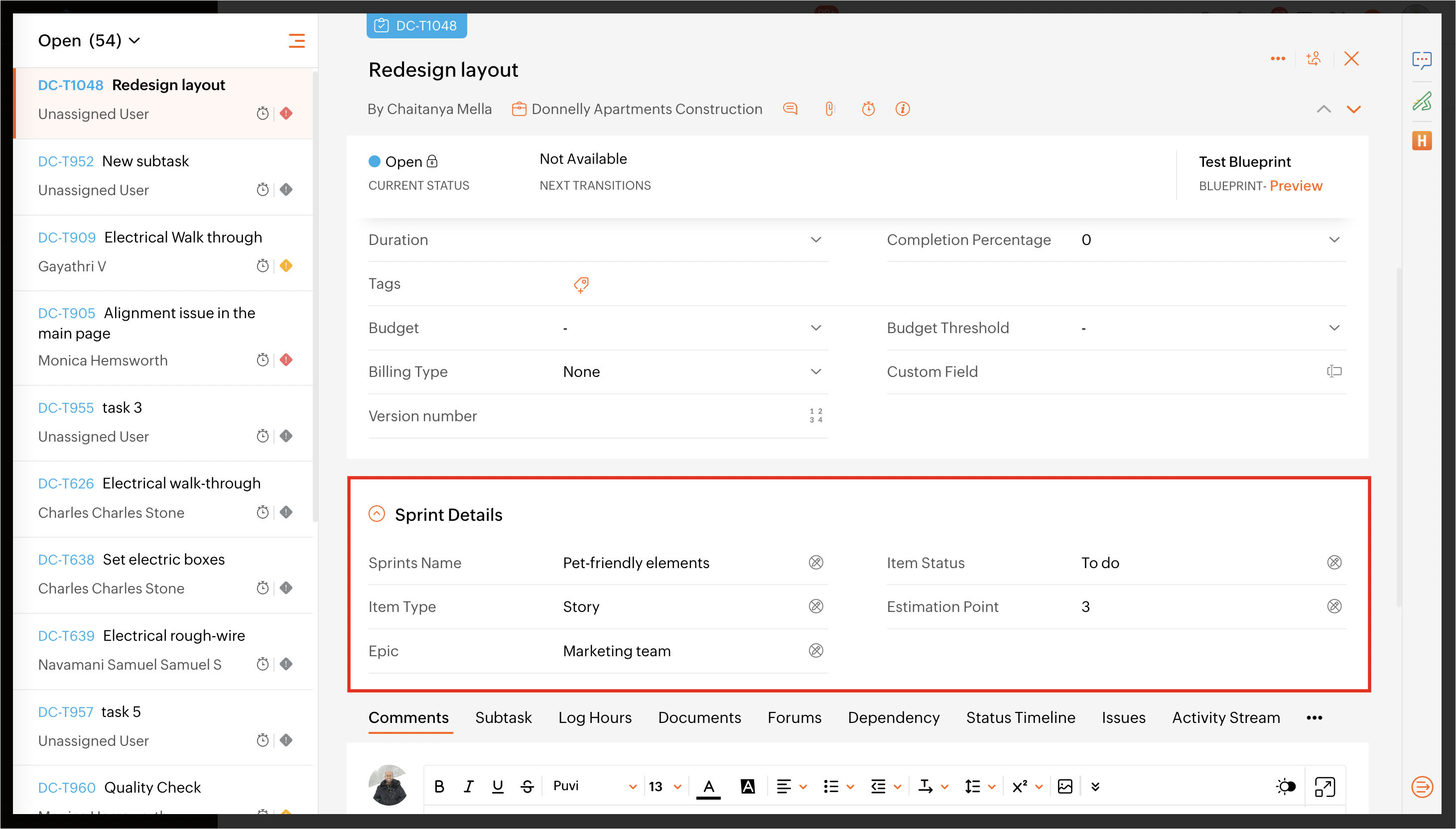Clear the Sprints Name field value
The image size is (1456, 829).
816,563
